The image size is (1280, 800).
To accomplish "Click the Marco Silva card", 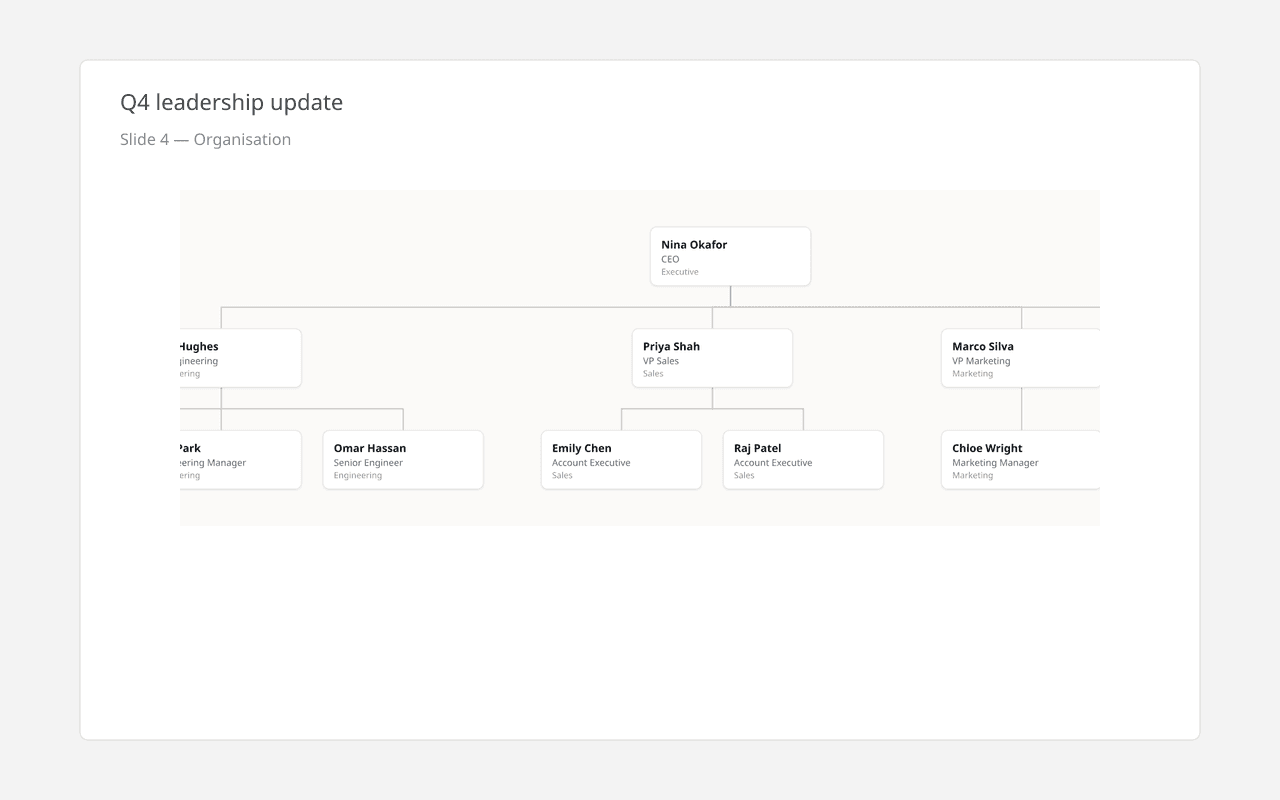I will pos(1021,359).
